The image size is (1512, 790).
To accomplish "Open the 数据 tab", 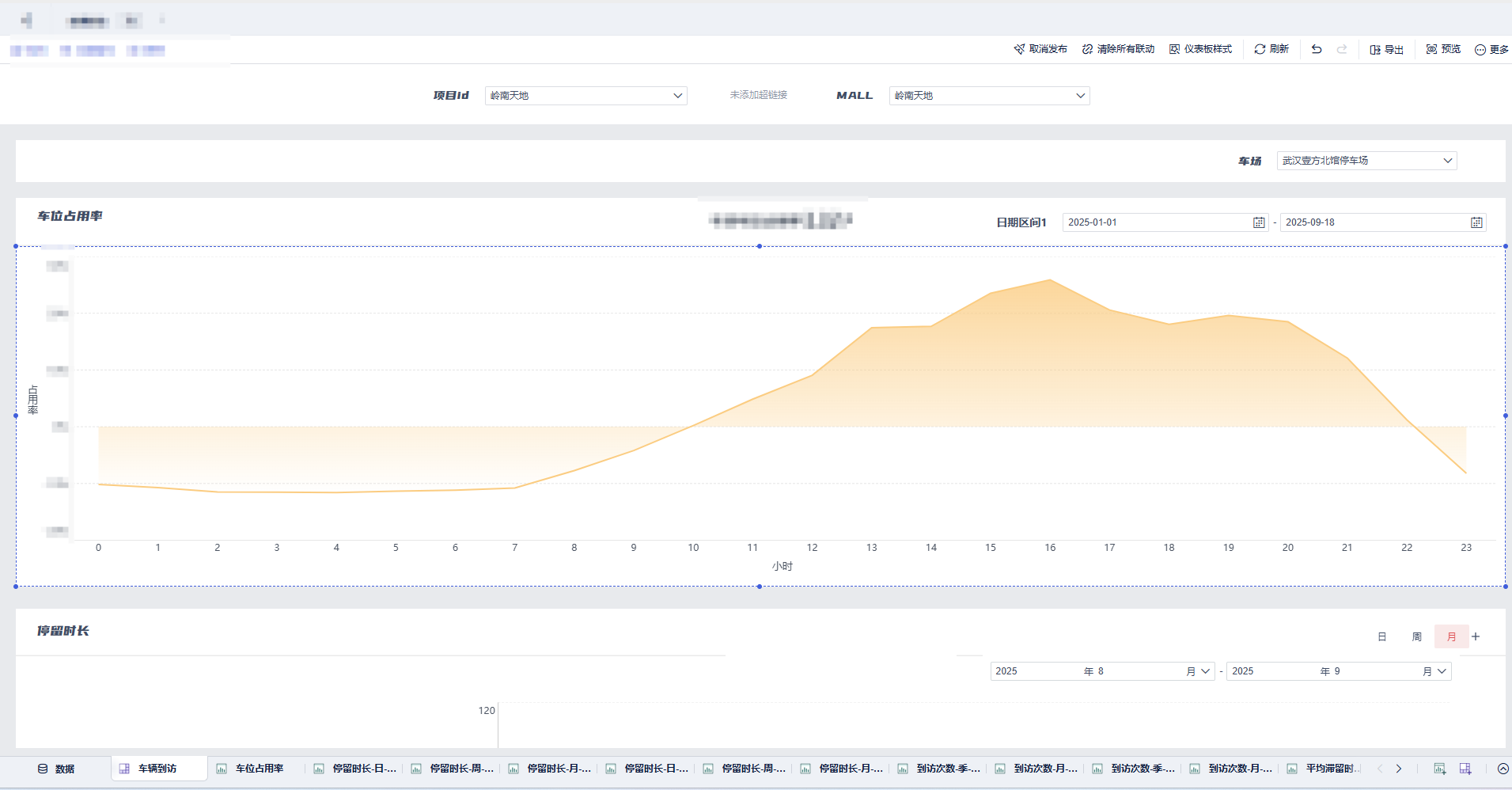I will [56, 769].
